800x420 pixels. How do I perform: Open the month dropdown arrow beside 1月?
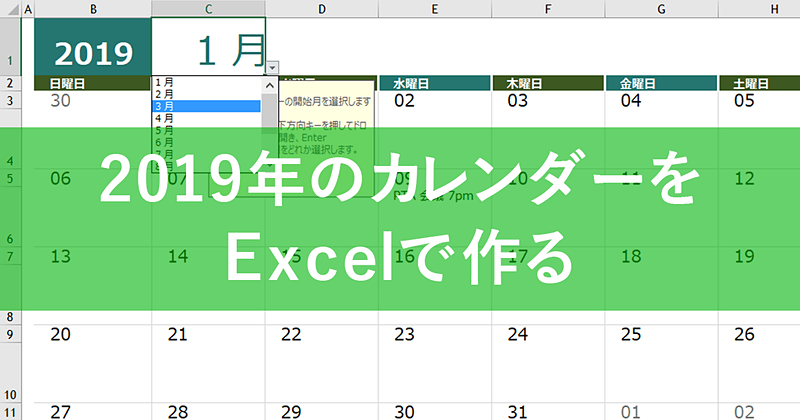(x=272, y=67)
